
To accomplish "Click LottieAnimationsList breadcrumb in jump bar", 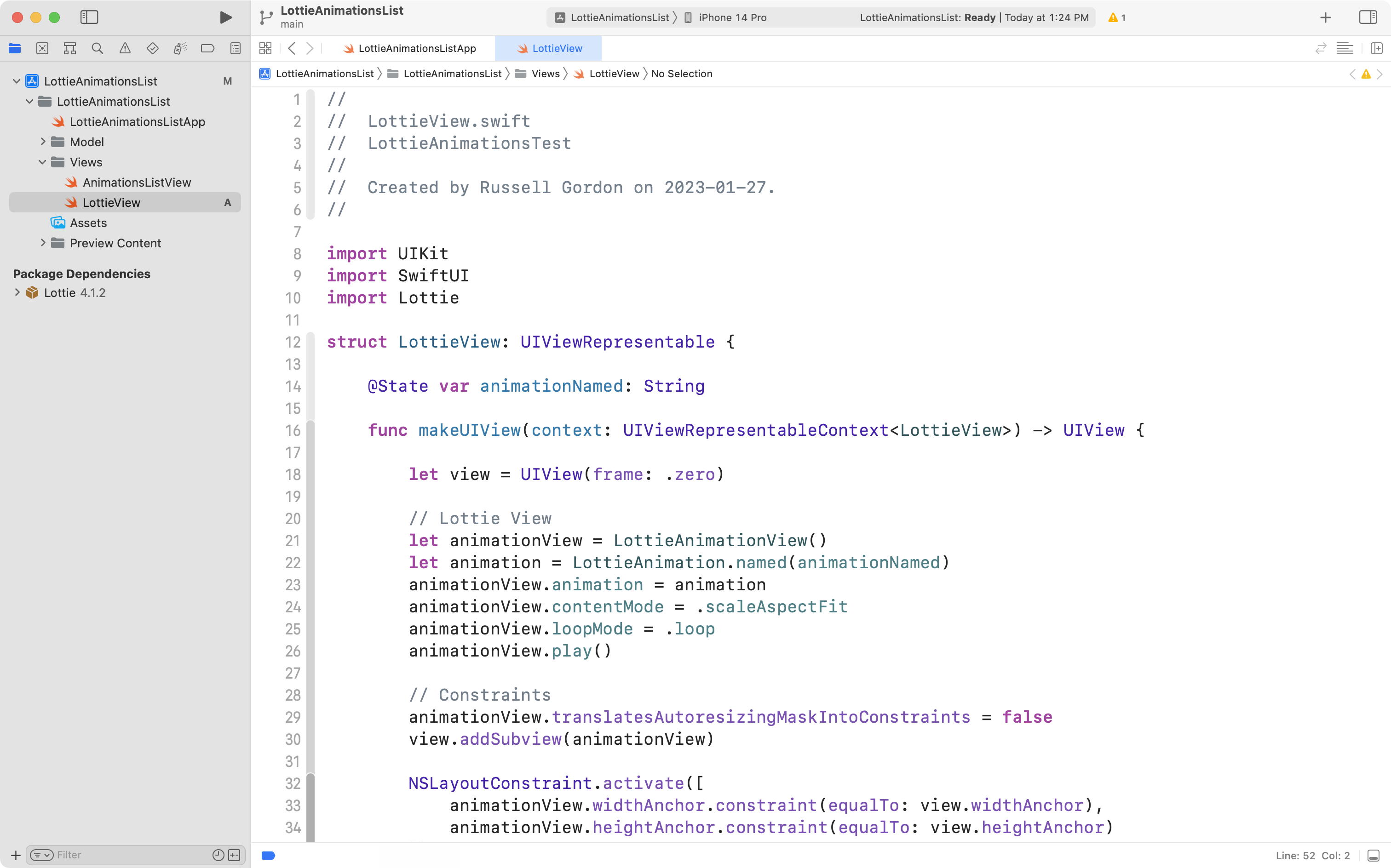I will coord(325,73).
